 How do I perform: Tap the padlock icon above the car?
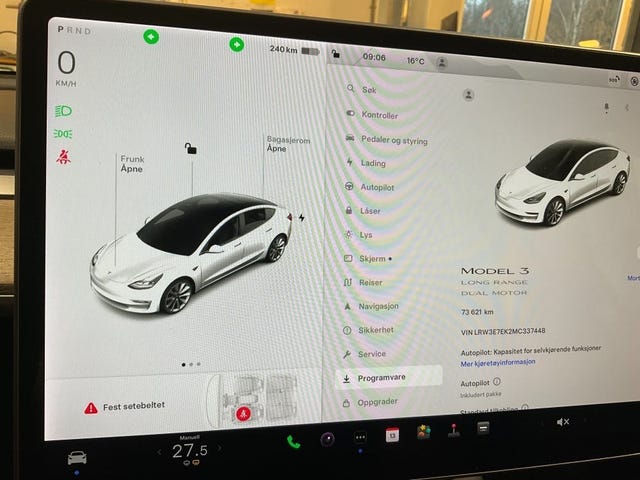(x=191, y=149)
